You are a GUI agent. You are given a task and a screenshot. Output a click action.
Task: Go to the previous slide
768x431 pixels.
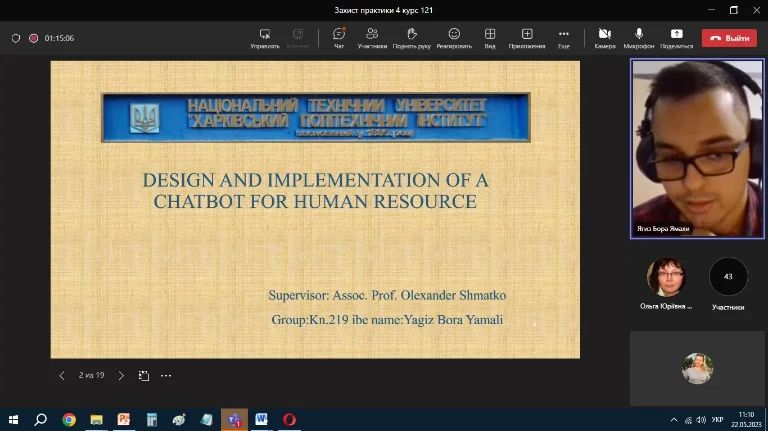pos(62,376)
